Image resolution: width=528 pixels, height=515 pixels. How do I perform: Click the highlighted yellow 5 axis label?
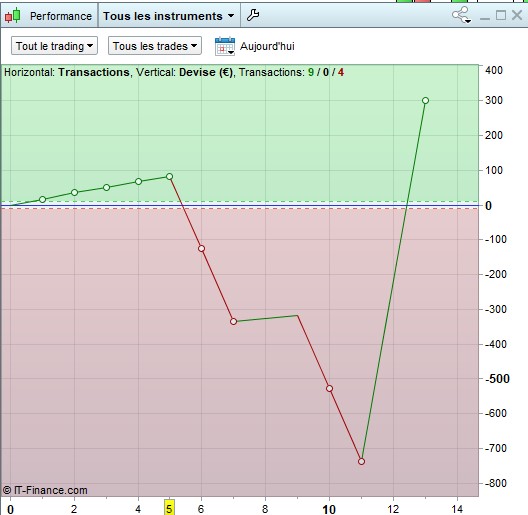click(x=169, y=508)
